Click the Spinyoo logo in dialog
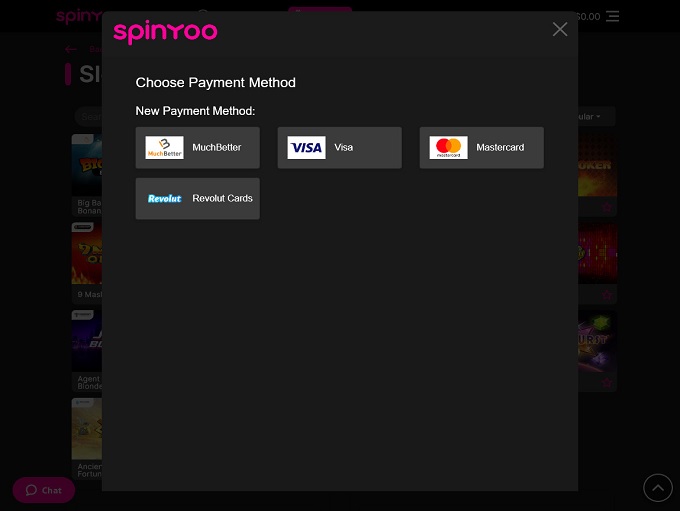The image size is (680, 511). [165, 32]
